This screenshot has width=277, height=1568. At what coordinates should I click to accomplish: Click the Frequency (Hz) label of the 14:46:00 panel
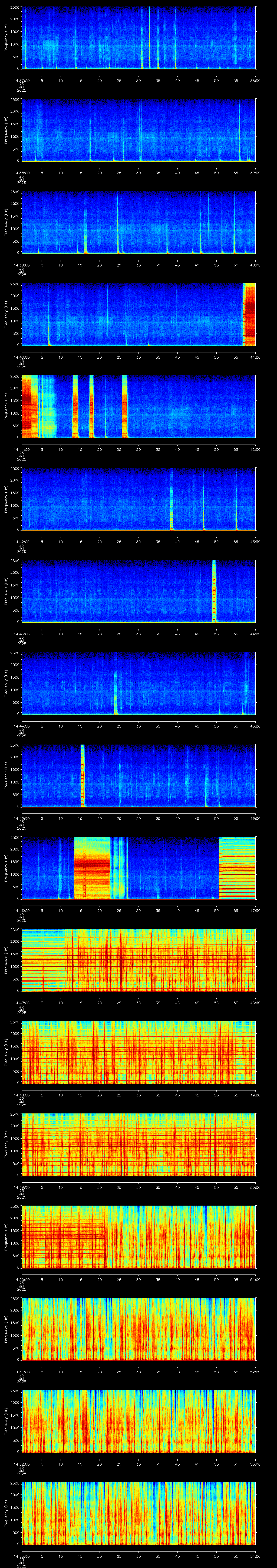coord(6,868)
